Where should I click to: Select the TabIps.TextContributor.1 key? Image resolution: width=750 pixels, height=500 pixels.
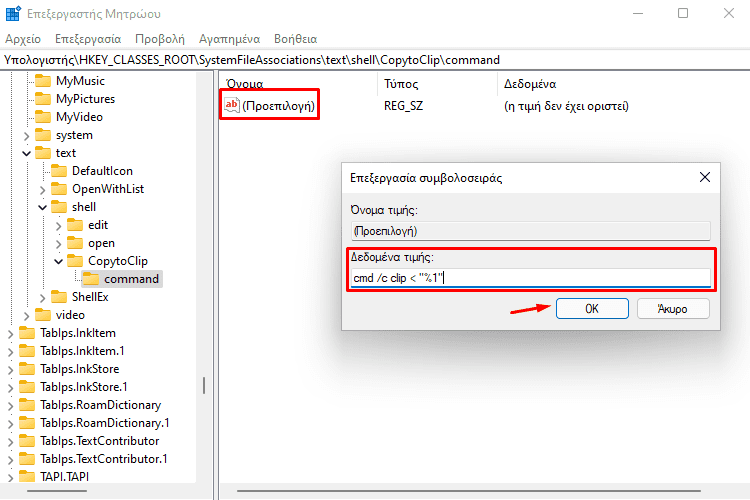(x=104, y=459)
